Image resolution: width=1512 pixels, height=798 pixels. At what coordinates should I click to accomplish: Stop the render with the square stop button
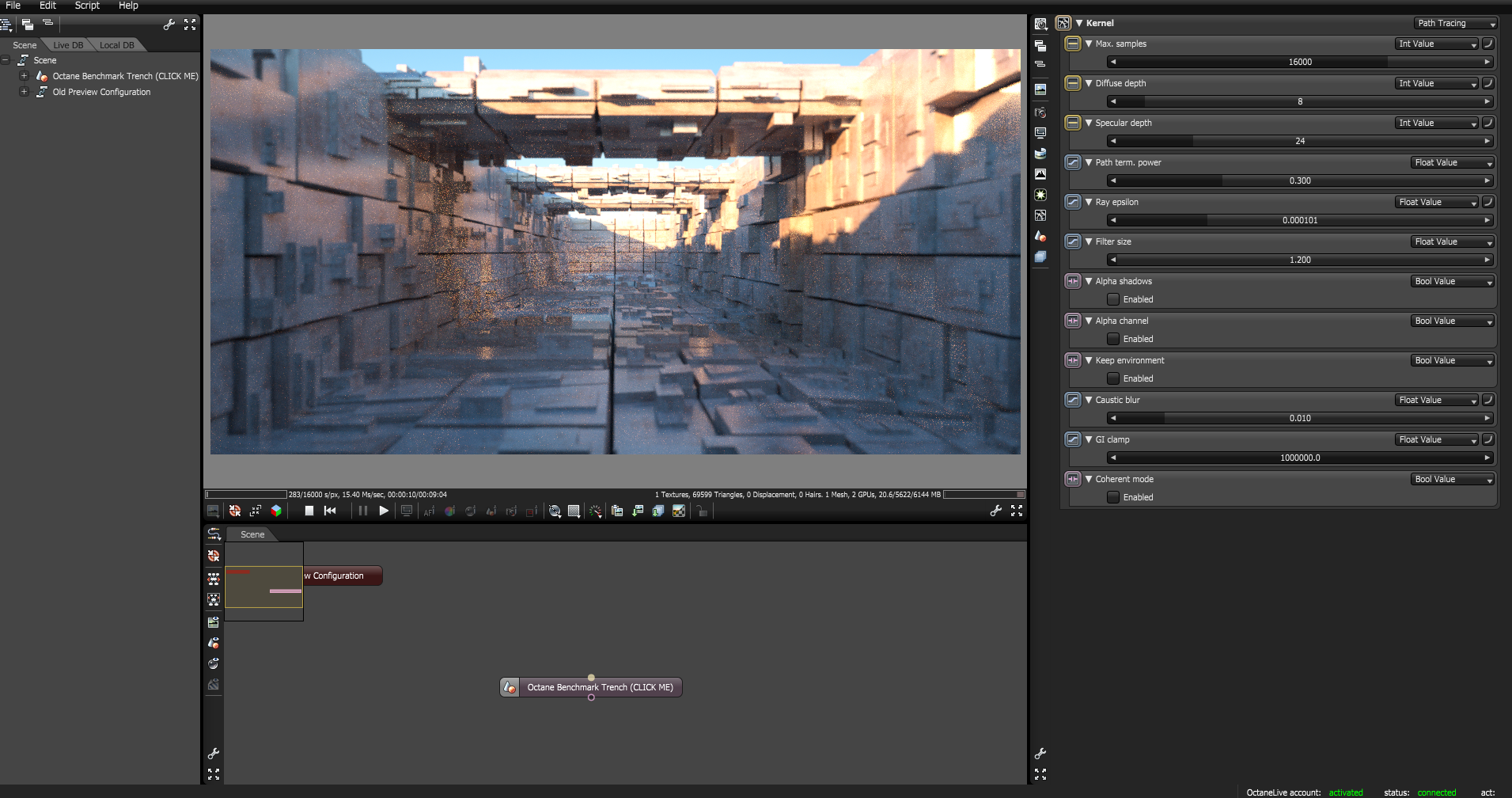[x=309, y=511]
